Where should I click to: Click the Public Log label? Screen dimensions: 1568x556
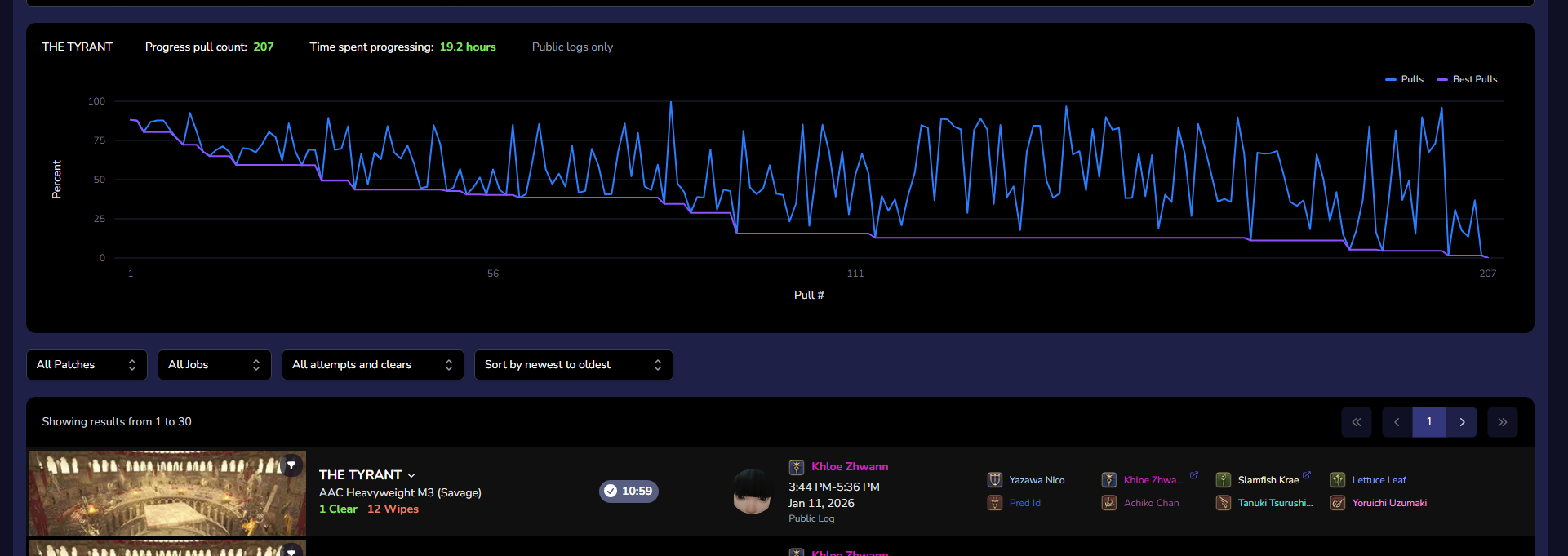click(811, 518)
